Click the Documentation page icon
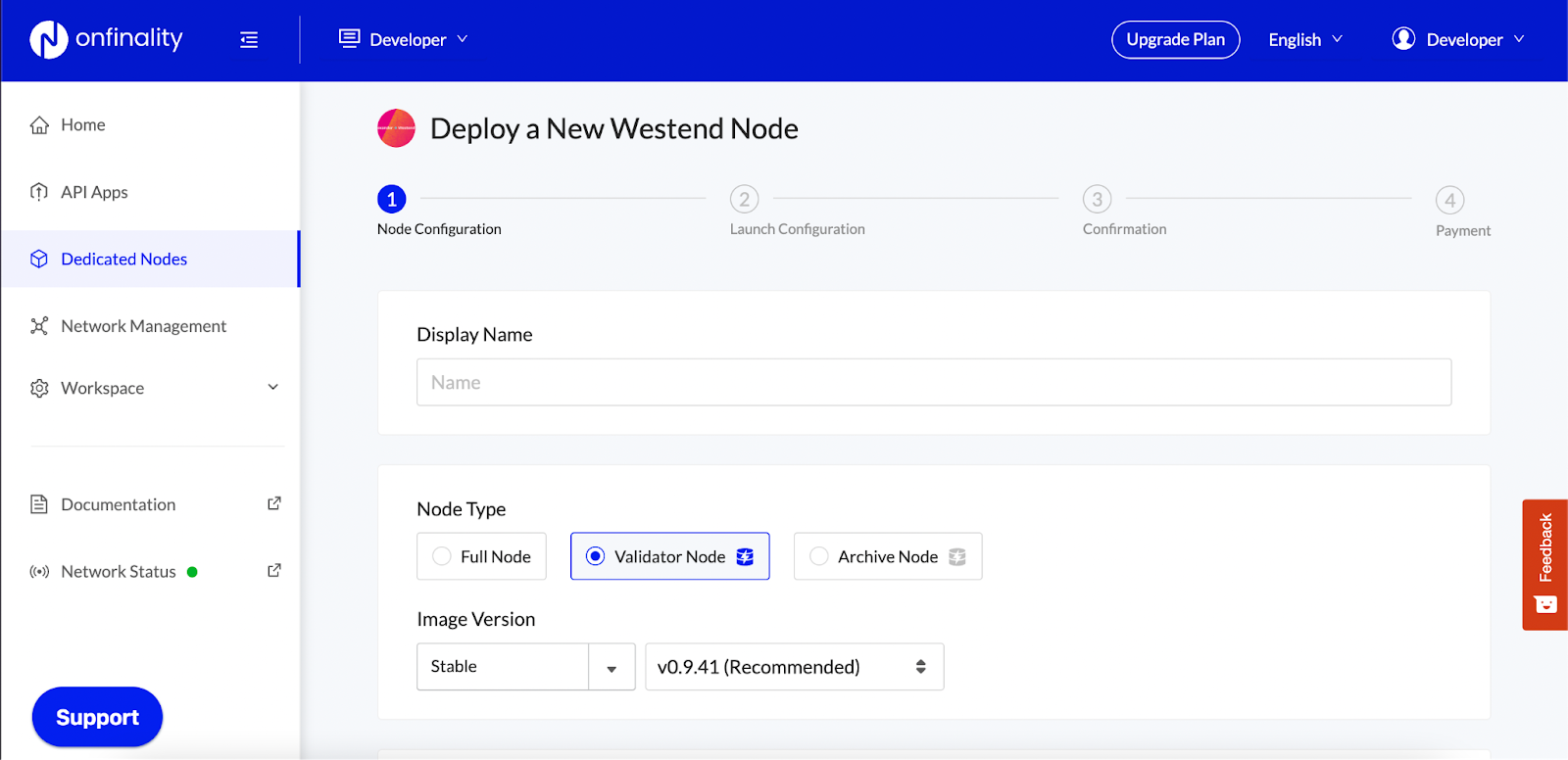The width and height of the screenshot is (1568, 760). click(39, 504)
